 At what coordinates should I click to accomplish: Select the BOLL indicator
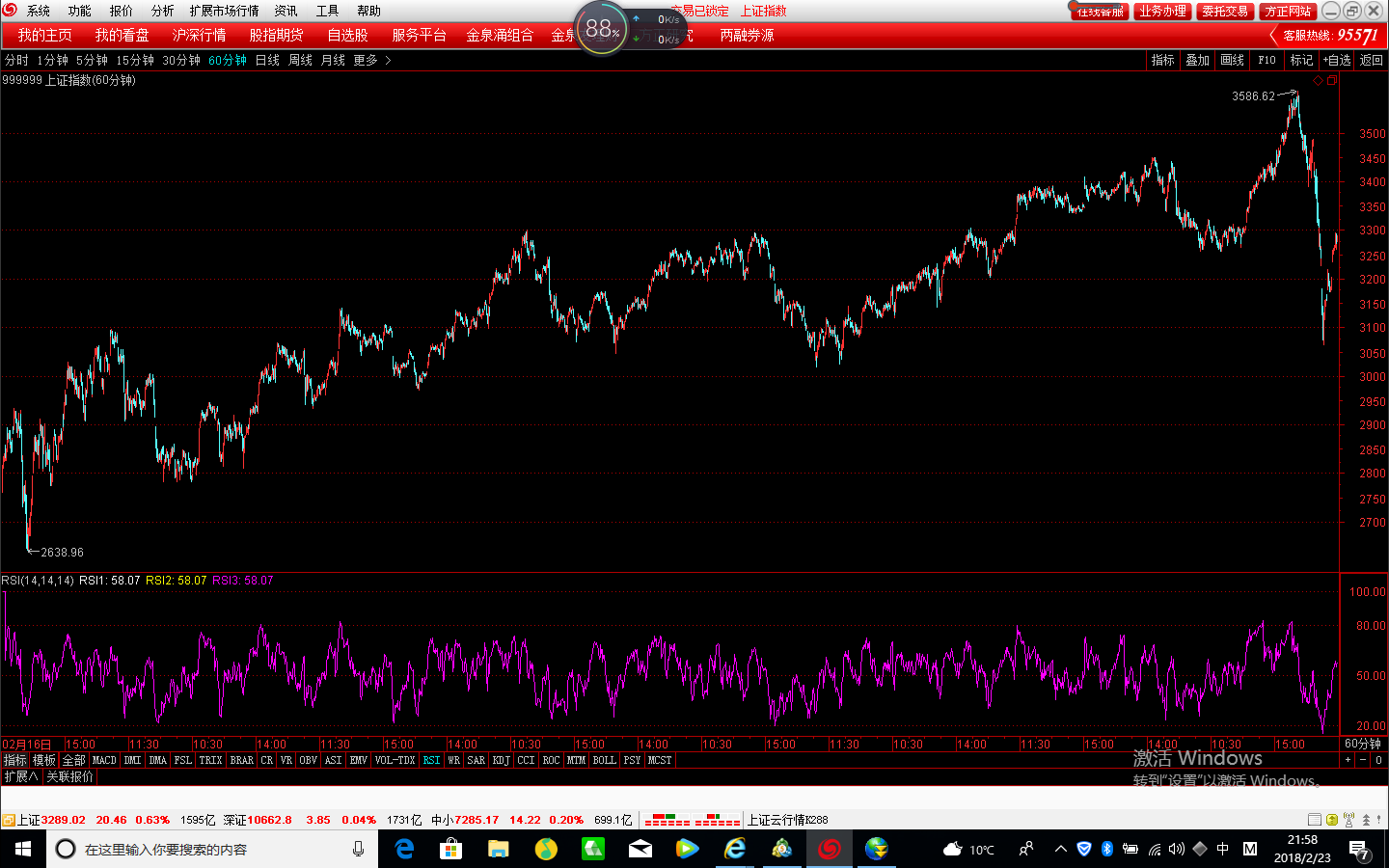click(604, 760)
